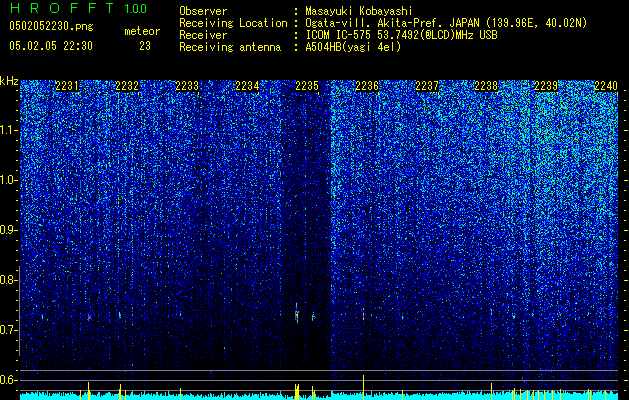This screenshot has width=629, height=400.
Task: Click the meteor label
Action: (142, 31)
